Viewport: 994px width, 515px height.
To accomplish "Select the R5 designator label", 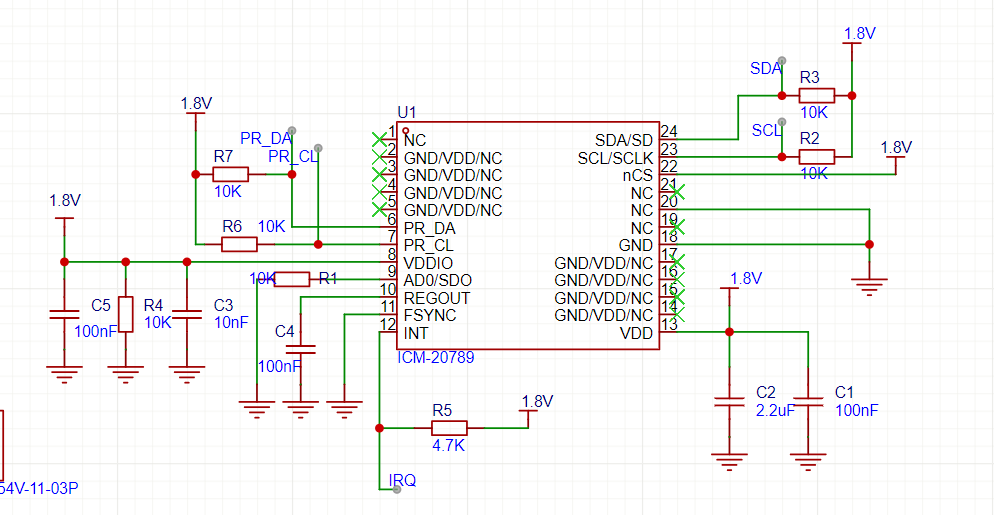I will tap(442, 410).
